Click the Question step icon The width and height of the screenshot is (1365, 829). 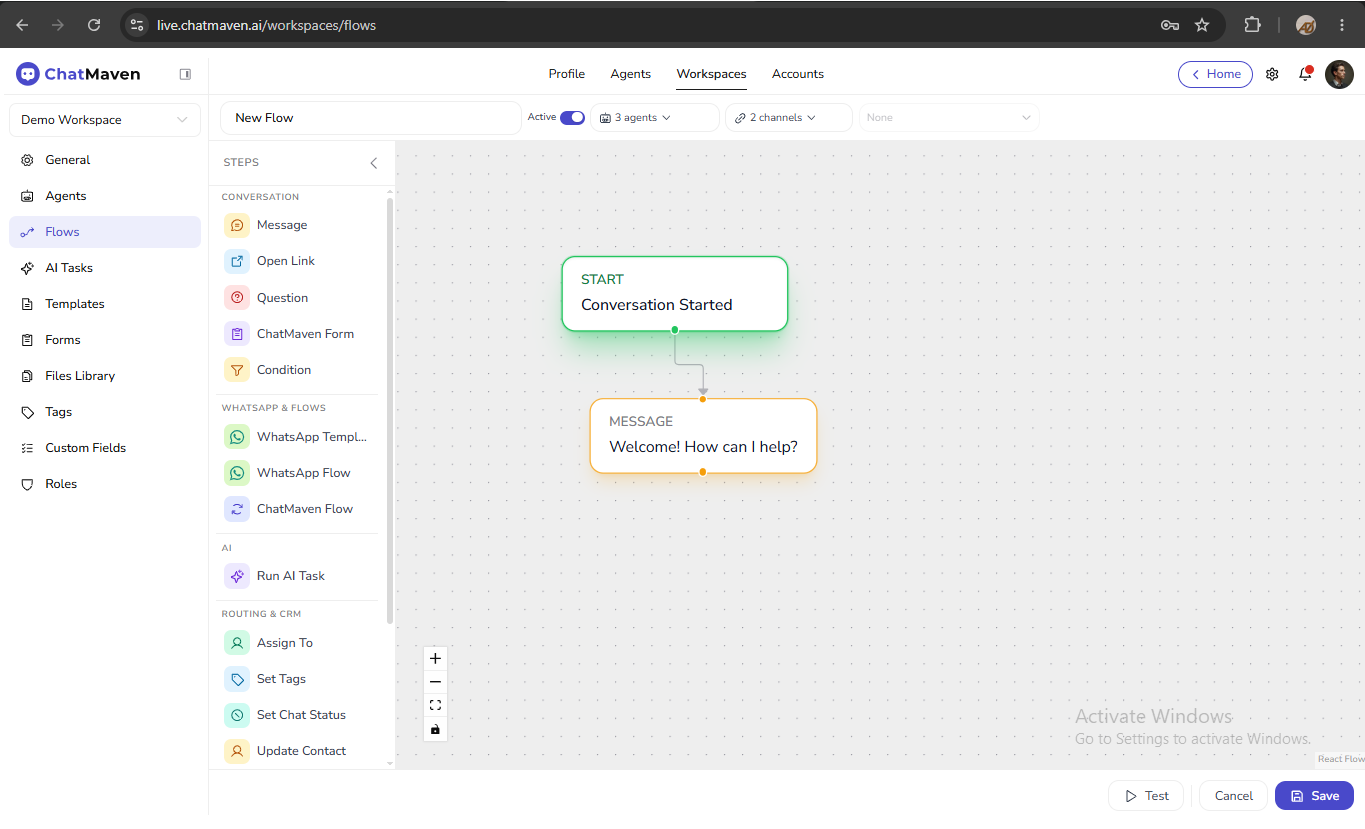point(237,298)
